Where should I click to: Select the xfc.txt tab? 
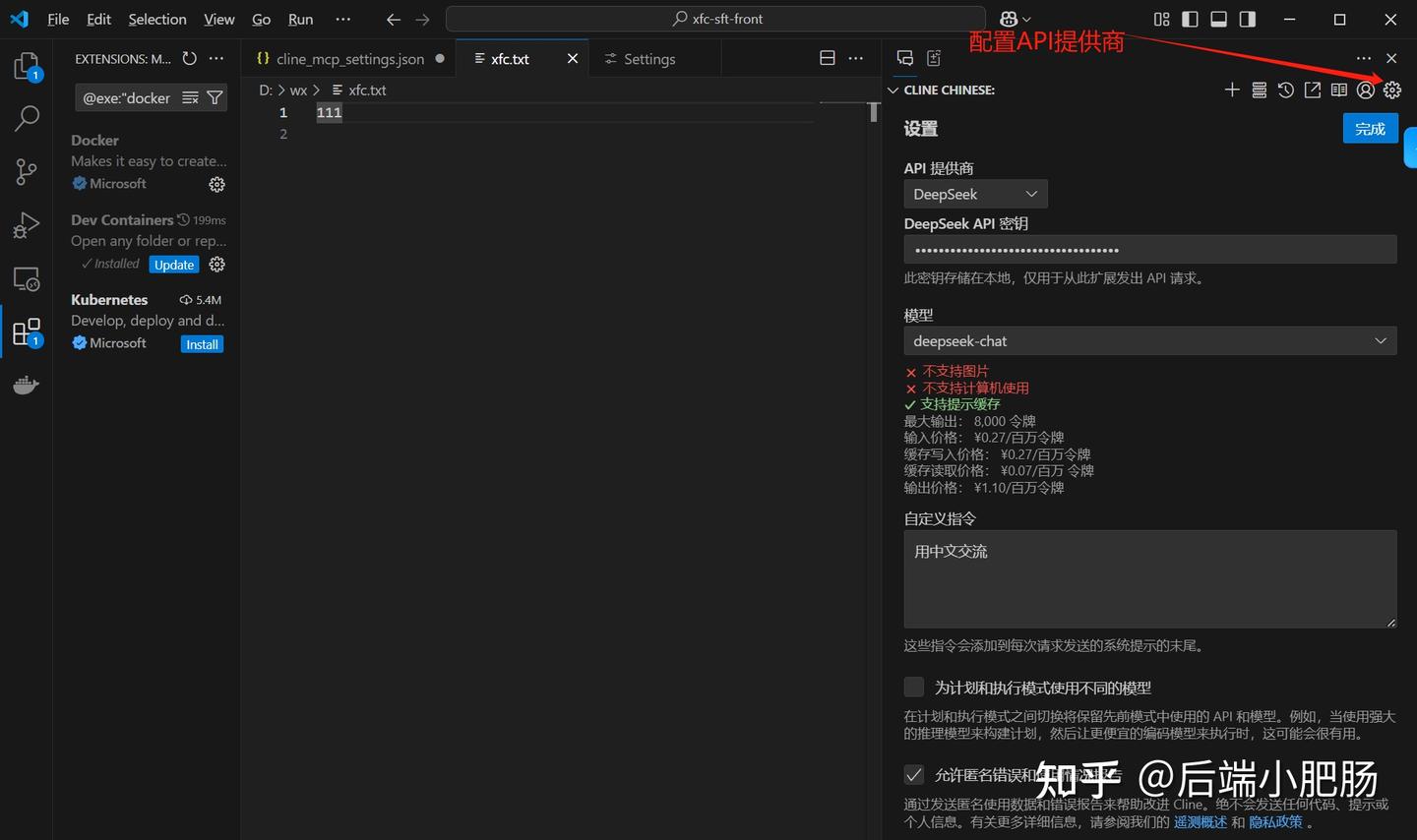(510, 59)
